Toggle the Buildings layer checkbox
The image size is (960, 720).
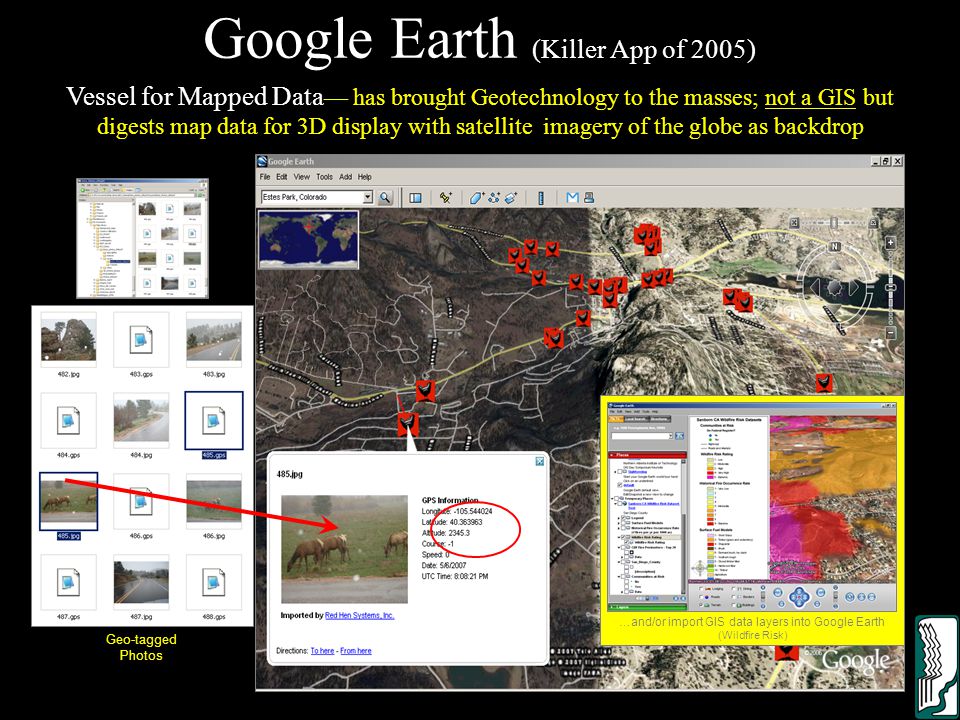click(733, 605)
